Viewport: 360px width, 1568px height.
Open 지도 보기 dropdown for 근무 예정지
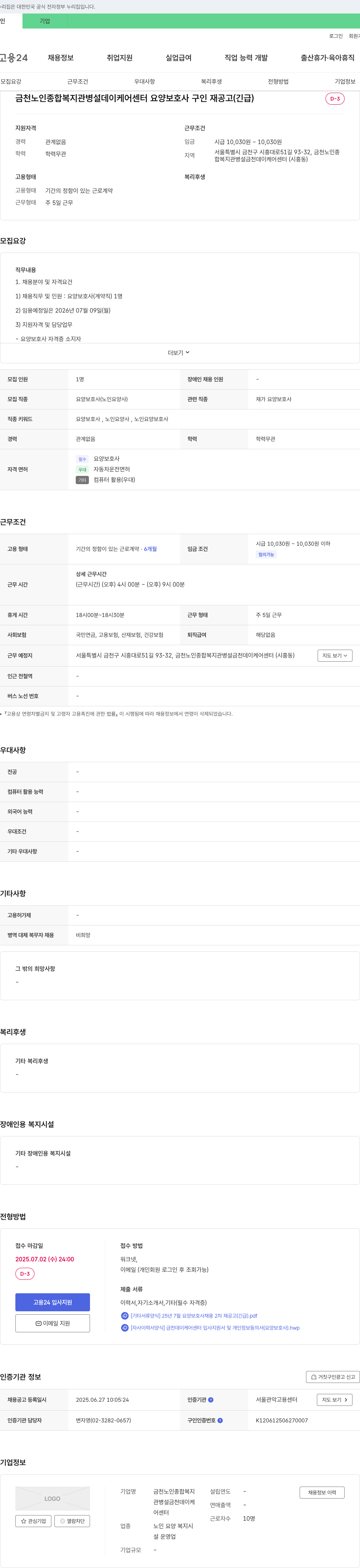[x=335, y=656]
